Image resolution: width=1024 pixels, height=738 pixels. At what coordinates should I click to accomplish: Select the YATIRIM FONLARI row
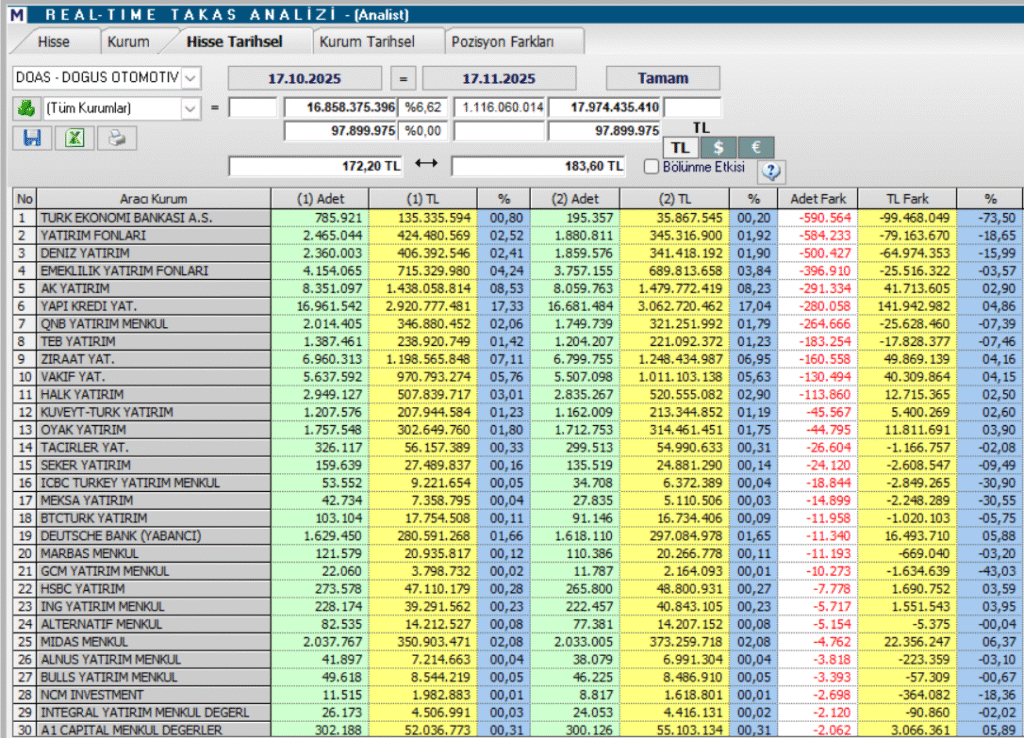517,235
